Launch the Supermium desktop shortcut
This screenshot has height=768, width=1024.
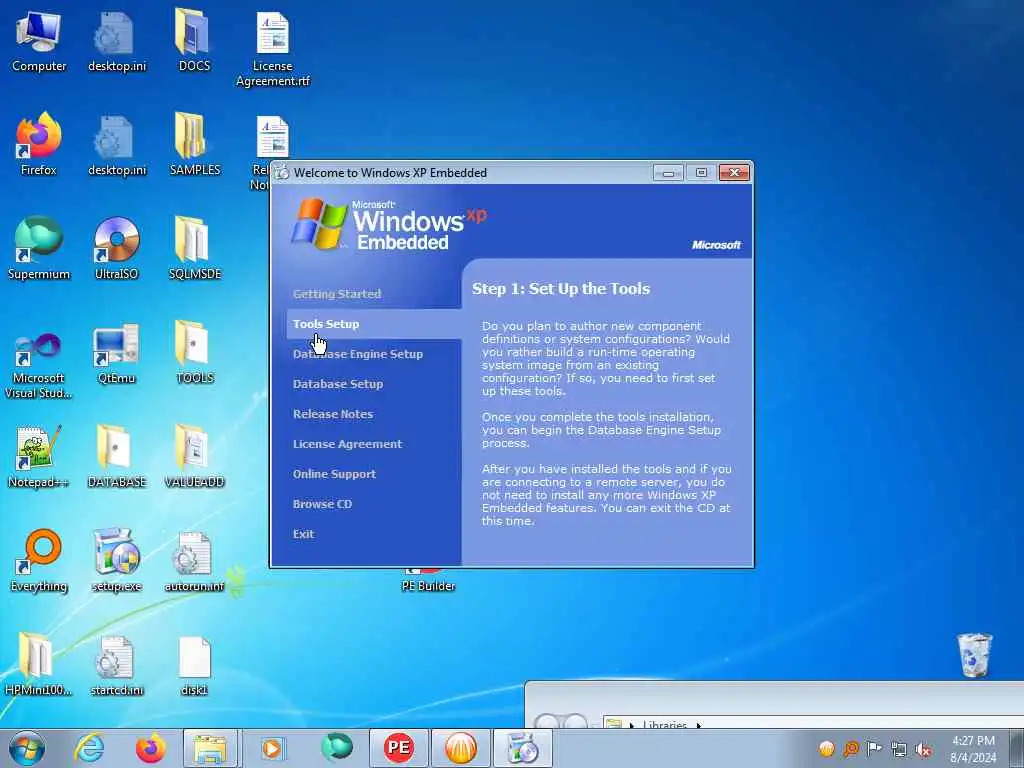pos(39,248)
